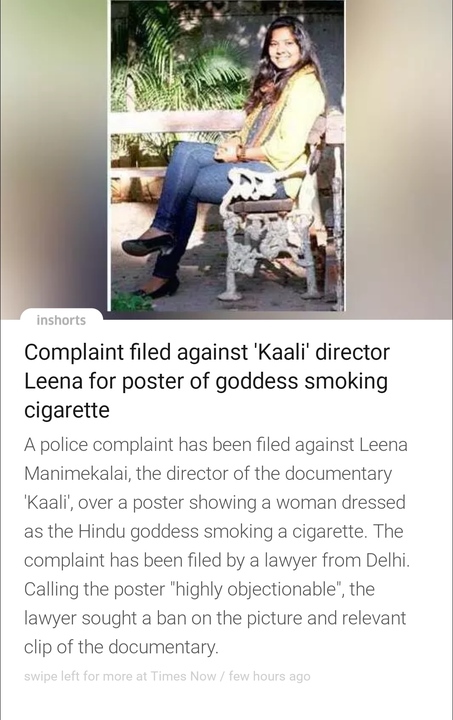453x720 pixels.
Task: Tap the inshorts badge label
Action: [61, 320]
